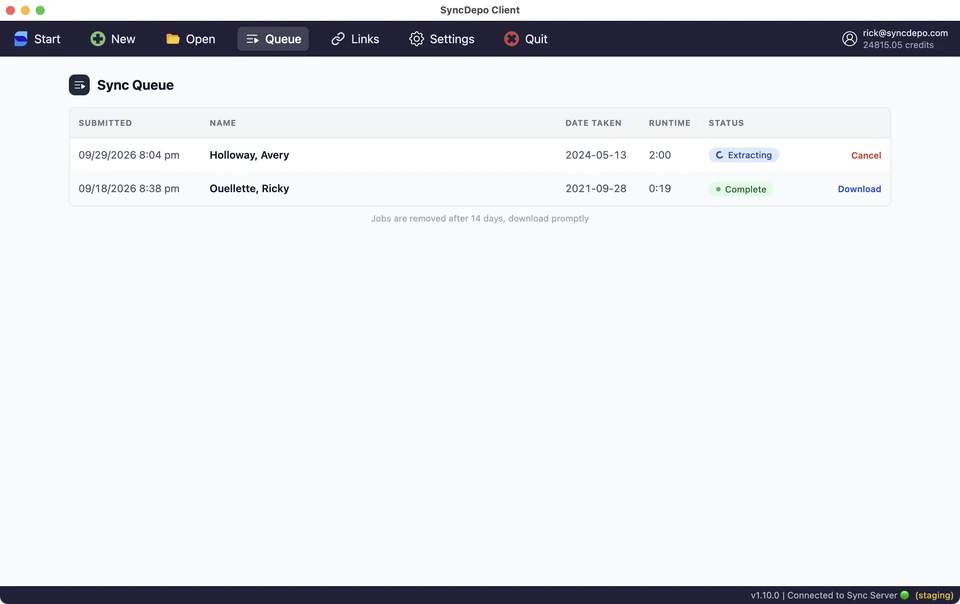This screenshot has height=604, width=960.
Task: Go to the Links label
Action: coord(365,39)
